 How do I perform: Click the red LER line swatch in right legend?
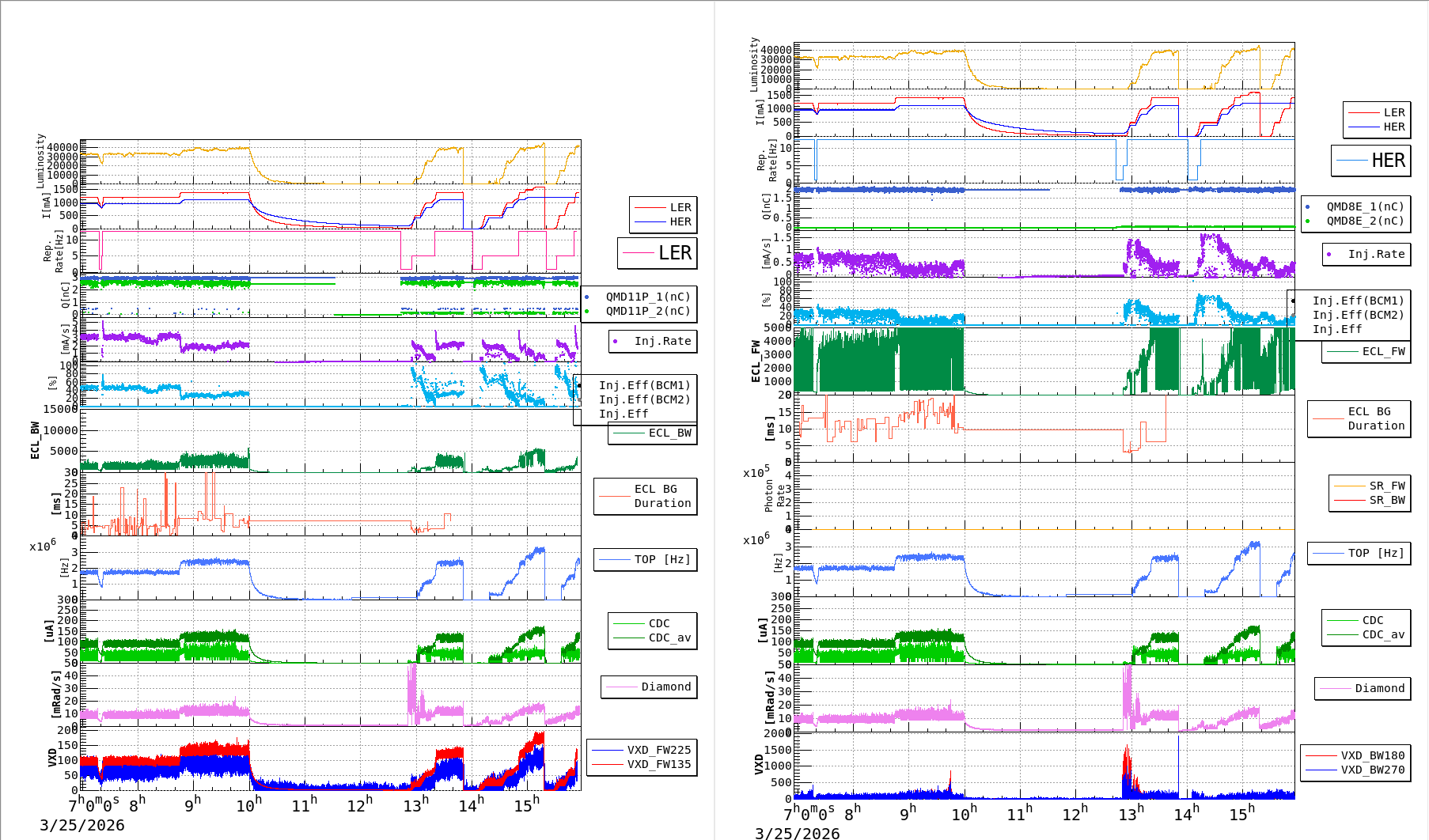(x=1363, y=113)
